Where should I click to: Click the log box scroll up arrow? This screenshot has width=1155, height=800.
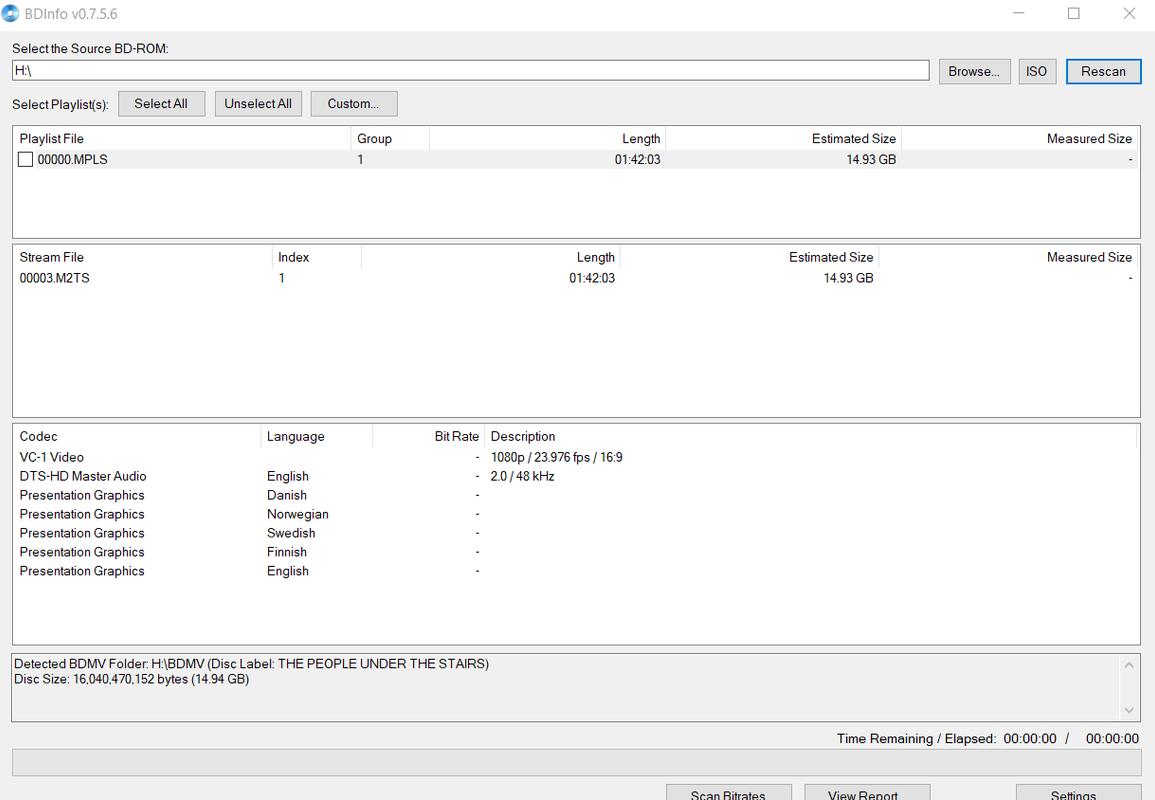(1128, 665)
